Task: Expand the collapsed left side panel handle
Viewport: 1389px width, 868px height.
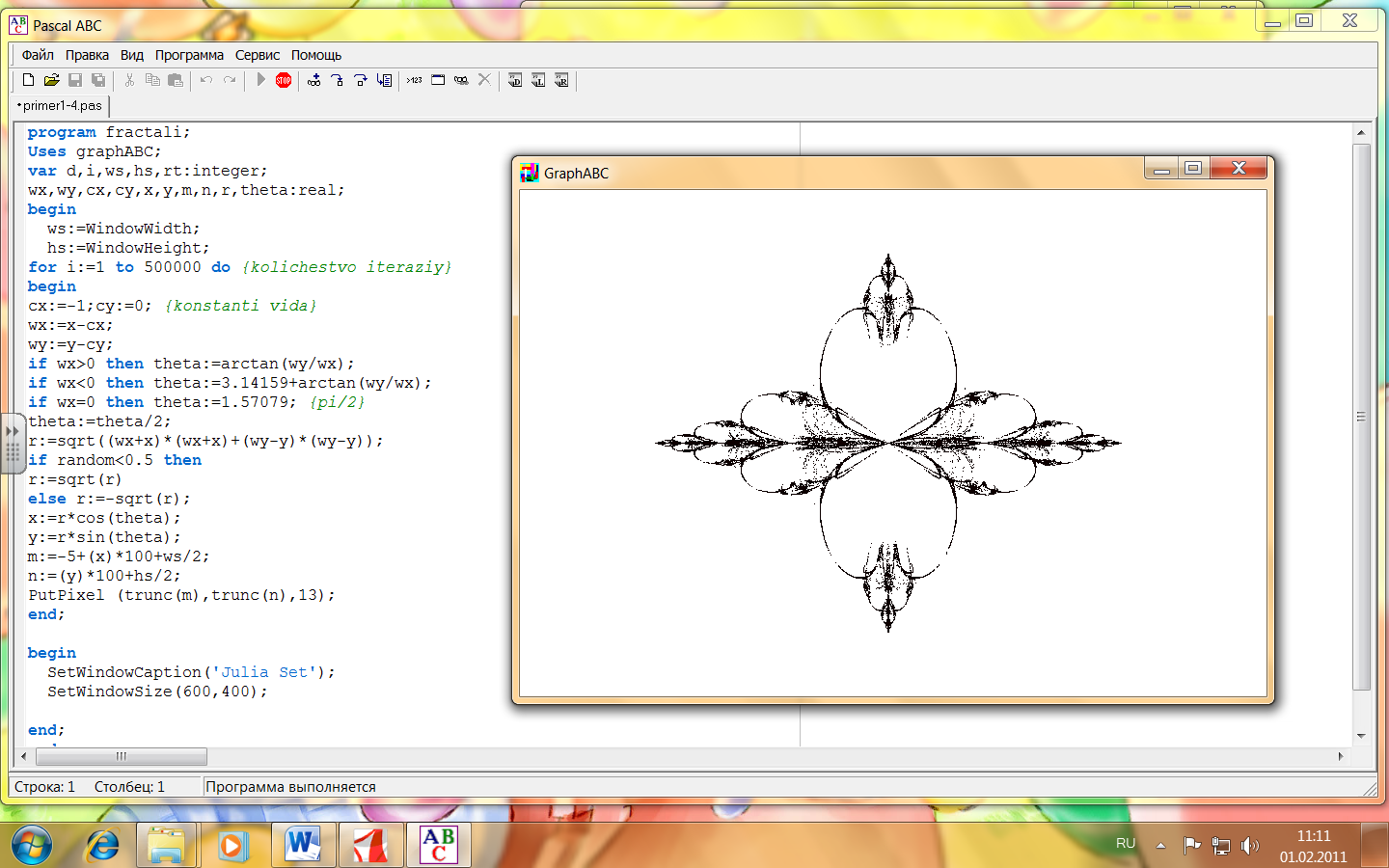Action: click(12, 443)
